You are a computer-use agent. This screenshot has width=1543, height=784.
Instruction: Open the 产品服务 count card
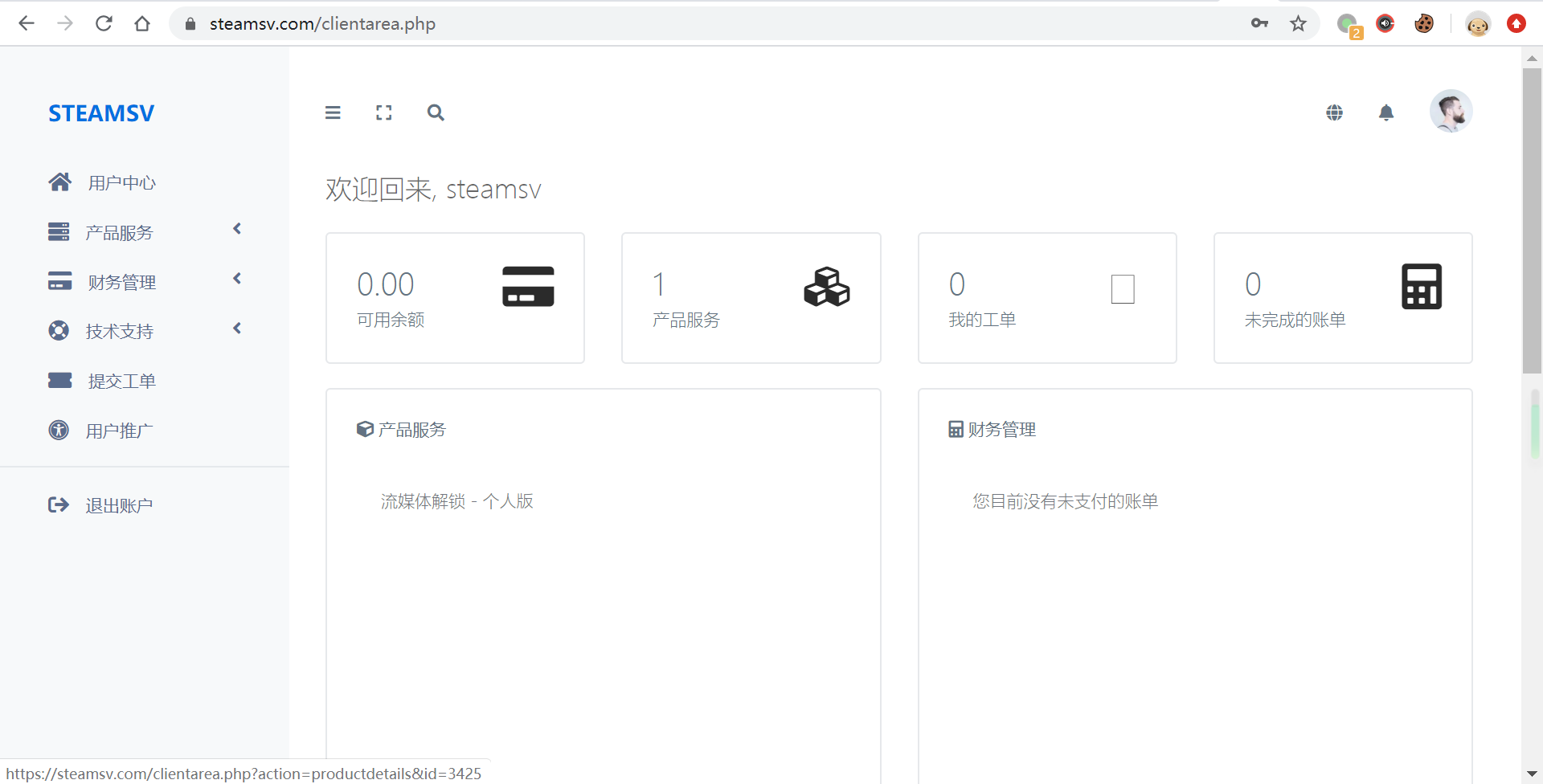click(x=751, y=298)
